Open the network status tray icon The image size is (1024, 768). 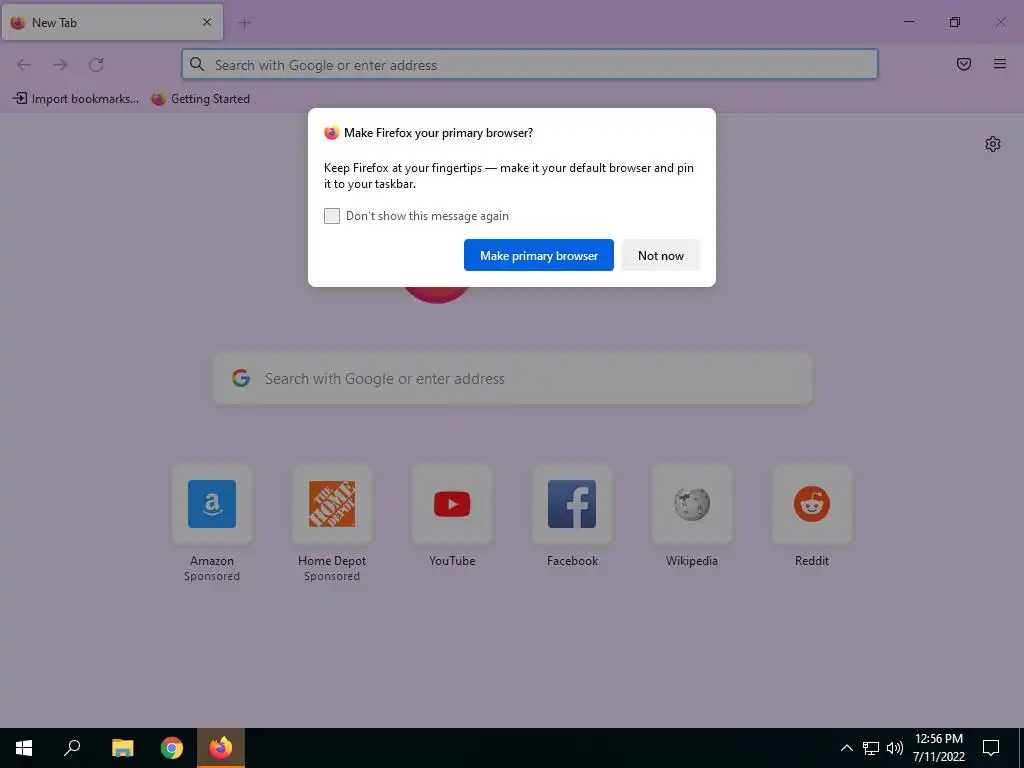click(x=871, y=748)
